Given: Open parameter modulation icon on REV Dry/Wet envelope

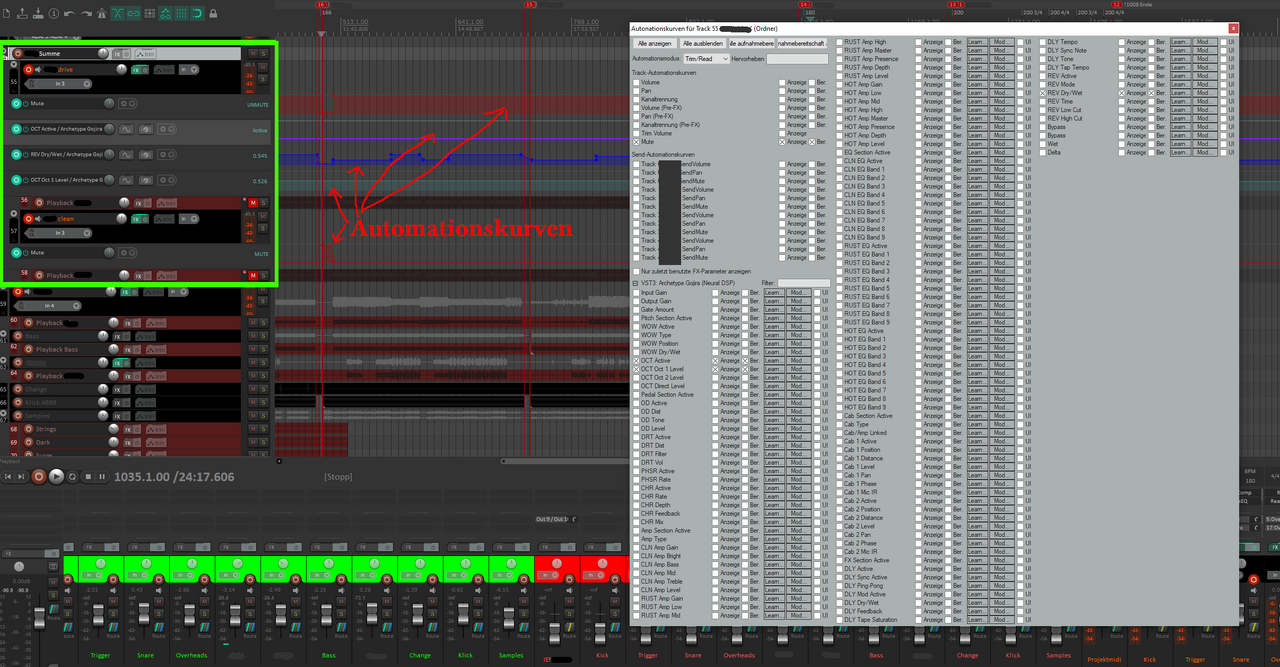Looking at the screenshot, I should click(145, 155).
